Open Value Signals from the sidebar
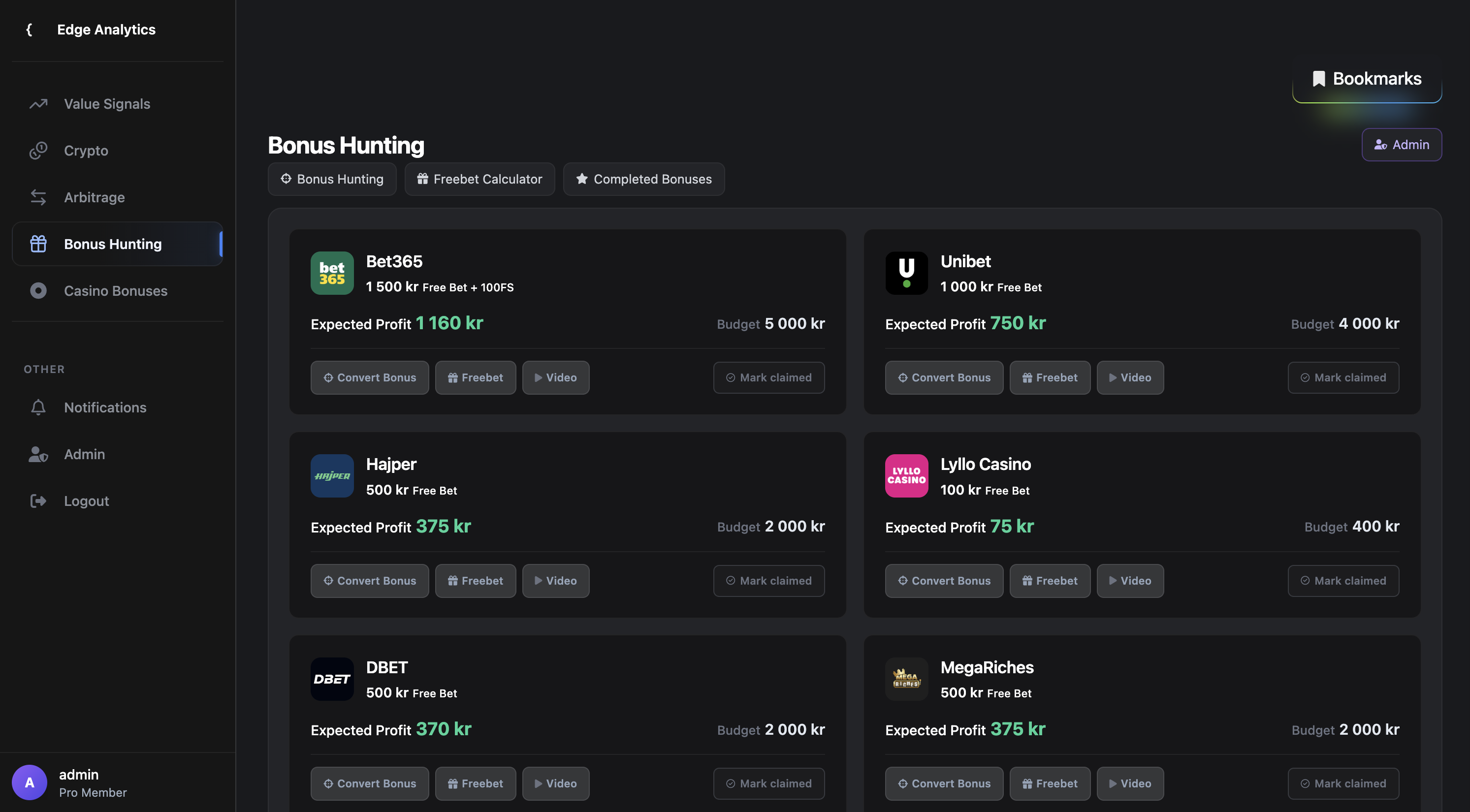 106,103
